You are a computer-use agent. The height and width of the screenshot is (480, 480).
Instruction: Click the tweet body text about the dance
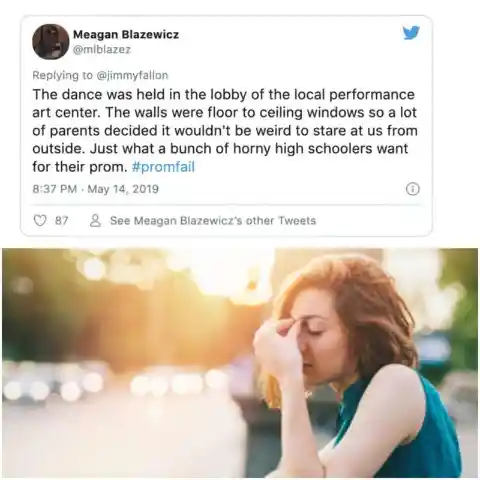225,131
